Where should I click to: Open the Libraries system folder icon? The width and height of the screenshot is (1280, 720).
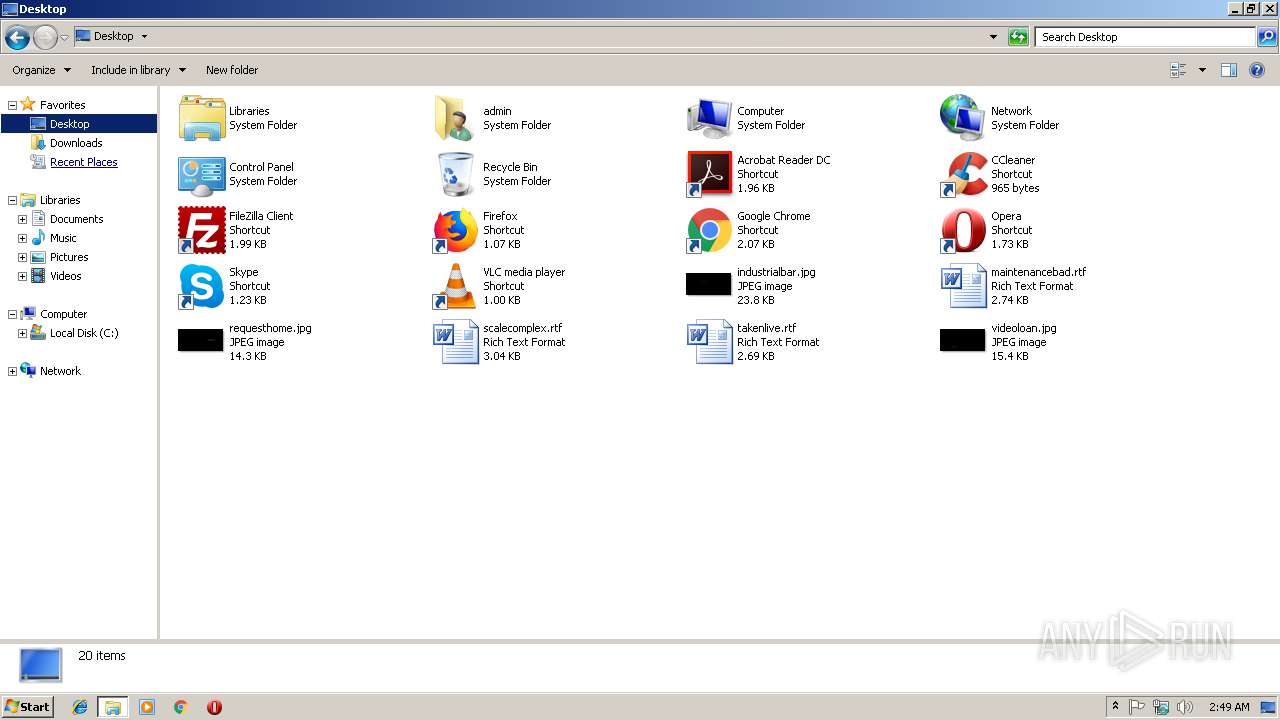[202, 118]
